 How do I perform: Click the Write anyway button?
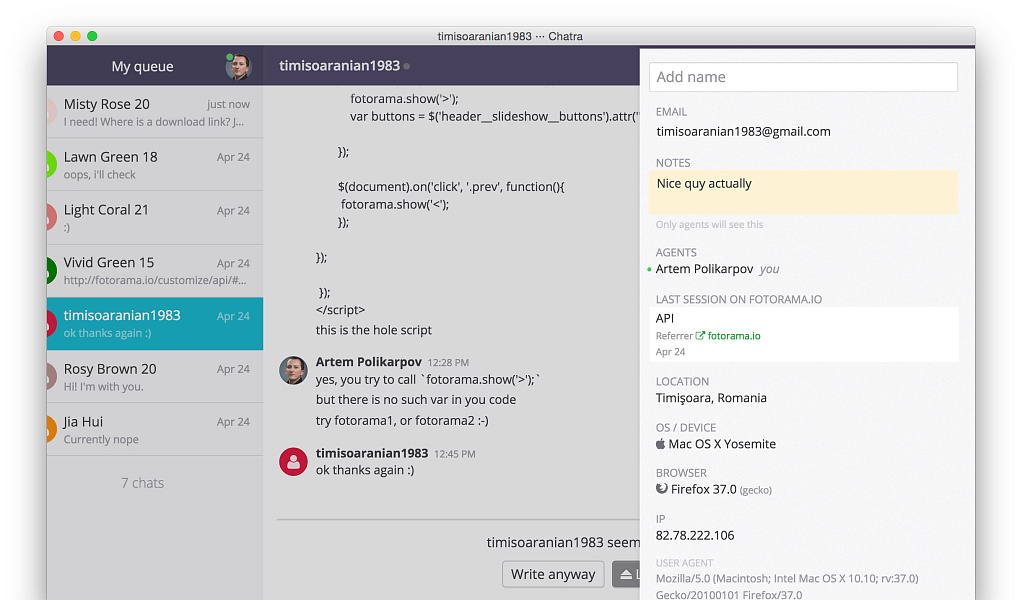tap(553, 574)
